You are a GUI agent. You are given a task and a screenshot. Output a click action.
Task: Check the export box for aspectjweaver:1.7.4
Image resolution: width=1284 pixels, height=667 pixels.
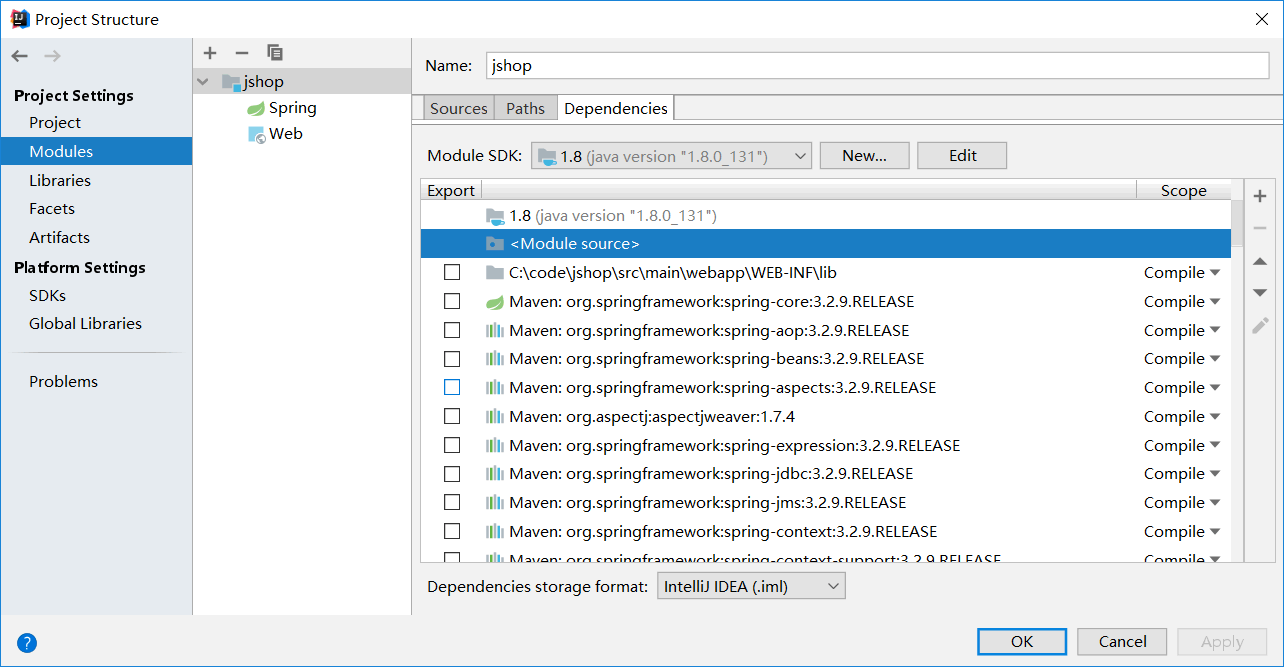pyautogui.click(x=451, y=416)
